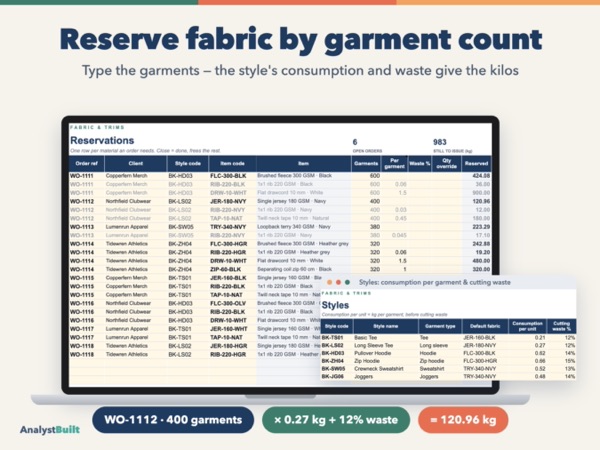Click the orange dot in the Styles window title bar
The width and height of the screenshot is (600, 450).
pos(330,282)
